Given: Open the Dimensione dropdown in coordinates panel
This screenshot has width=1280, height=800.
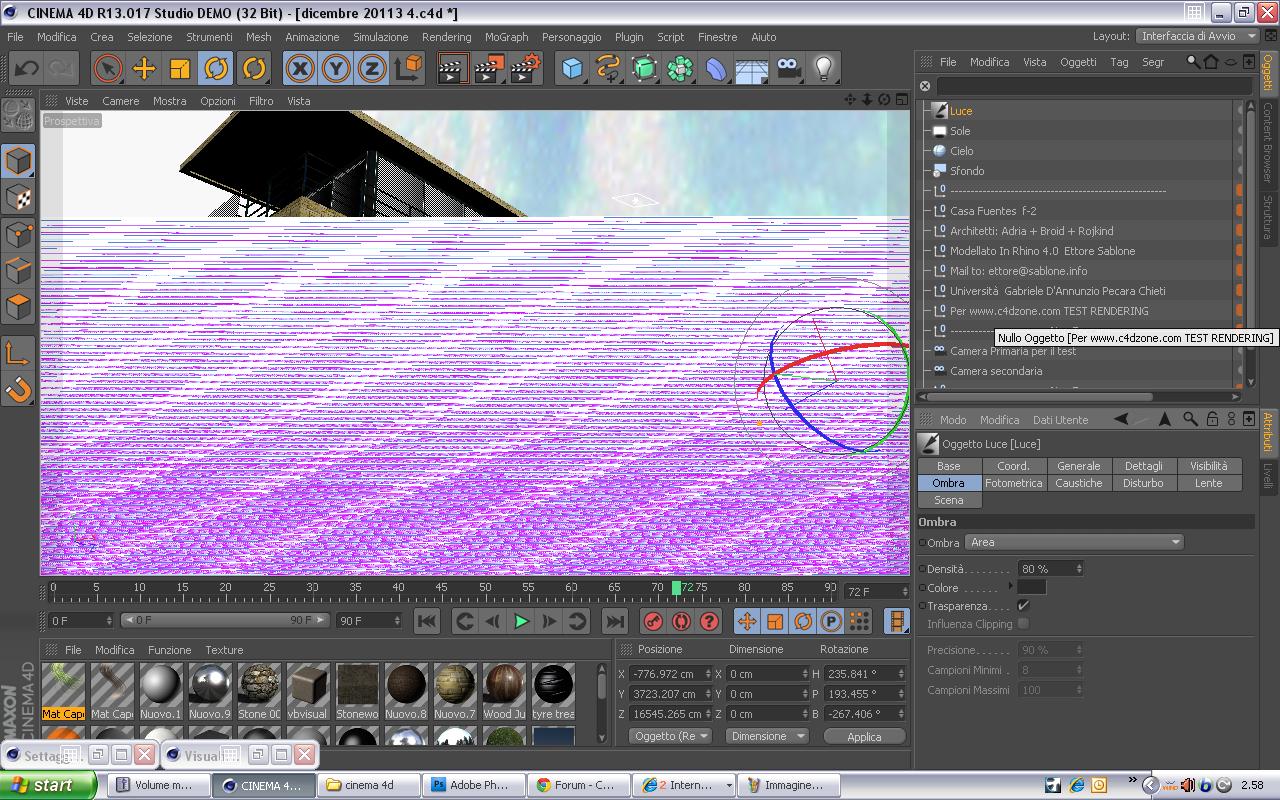Looking at the screenshot, I should (766, 736).
